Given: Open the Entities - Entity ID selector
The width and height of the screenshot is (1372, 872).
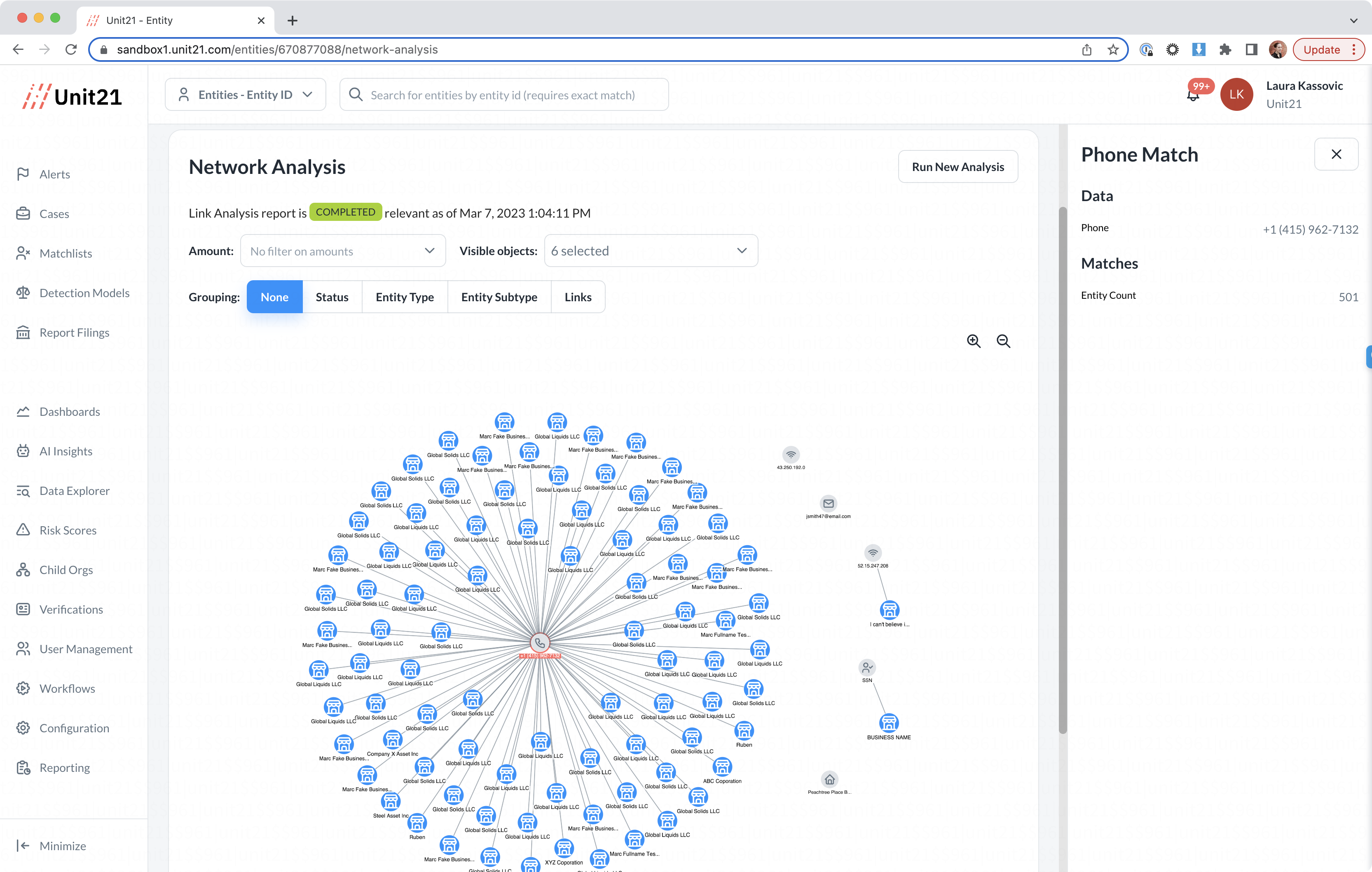Looking at the screenshot, I should pyautogui.click(x=245, y=95).
